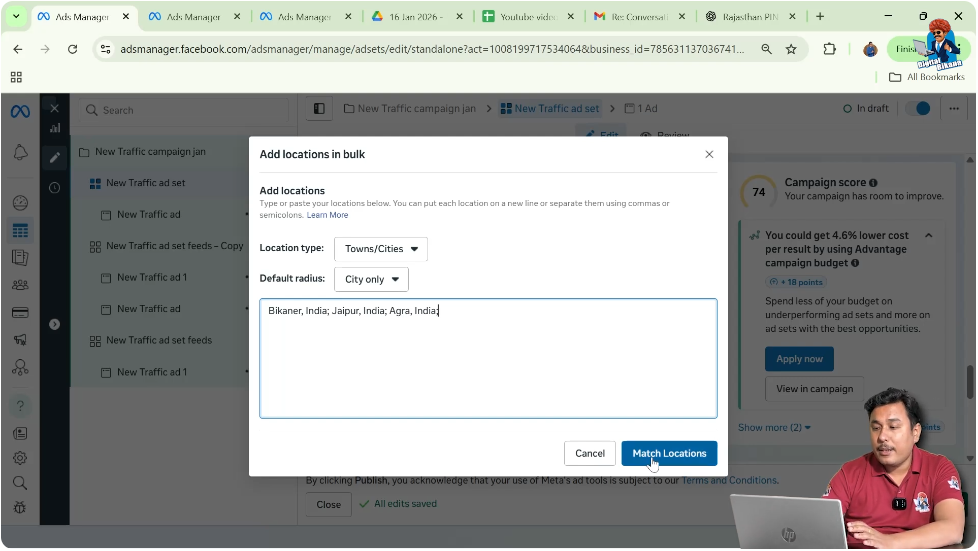
Task: Select New Traffic ad set feeds row
Action: [x=158, y=341]
